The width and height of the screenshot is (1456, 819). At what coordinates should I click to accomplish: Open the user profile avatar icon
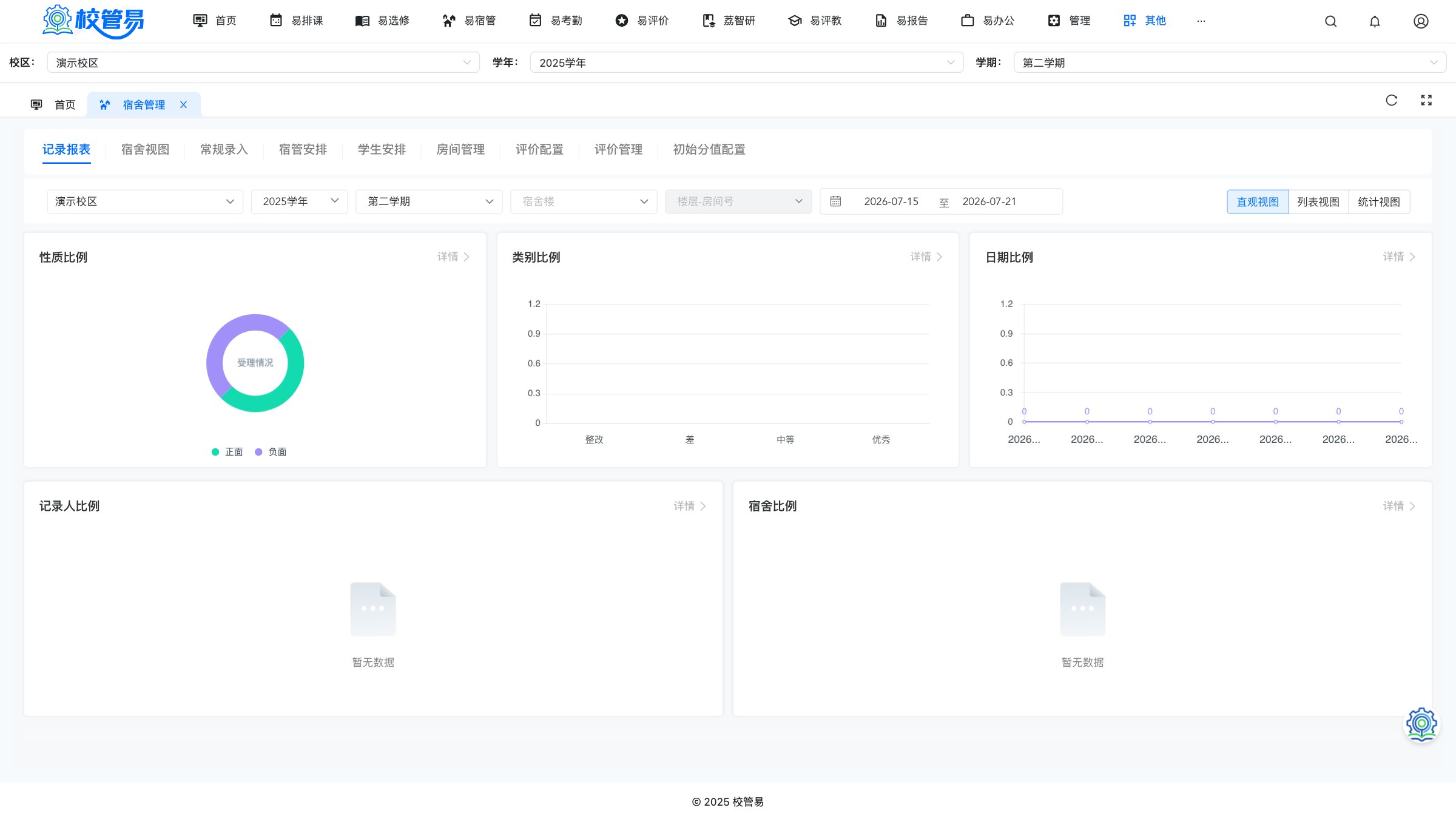click(1421, 21)
